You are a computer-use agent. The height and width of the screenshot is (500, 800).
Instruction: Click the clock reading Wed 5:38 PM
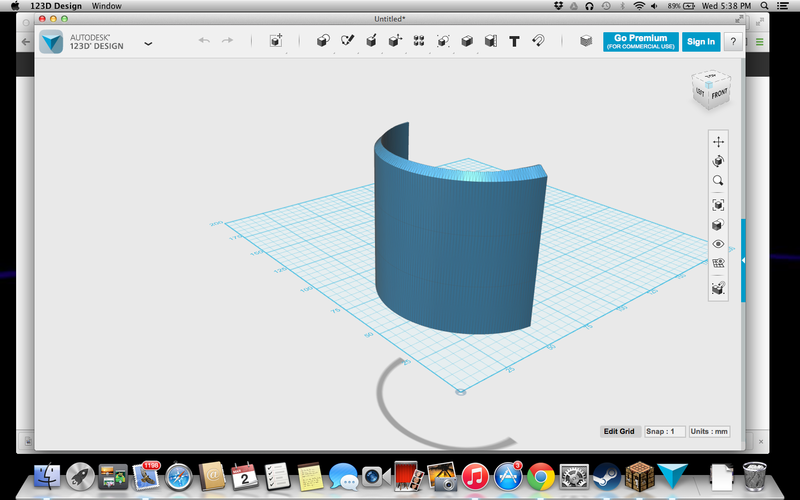pos(727,6)
